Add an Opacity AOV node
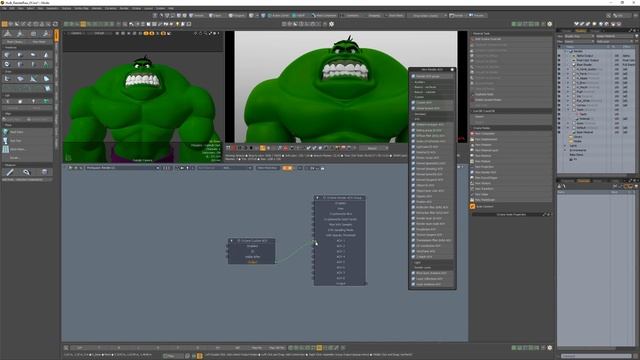Viewport: 640px width, 360px height. [432, 196]
